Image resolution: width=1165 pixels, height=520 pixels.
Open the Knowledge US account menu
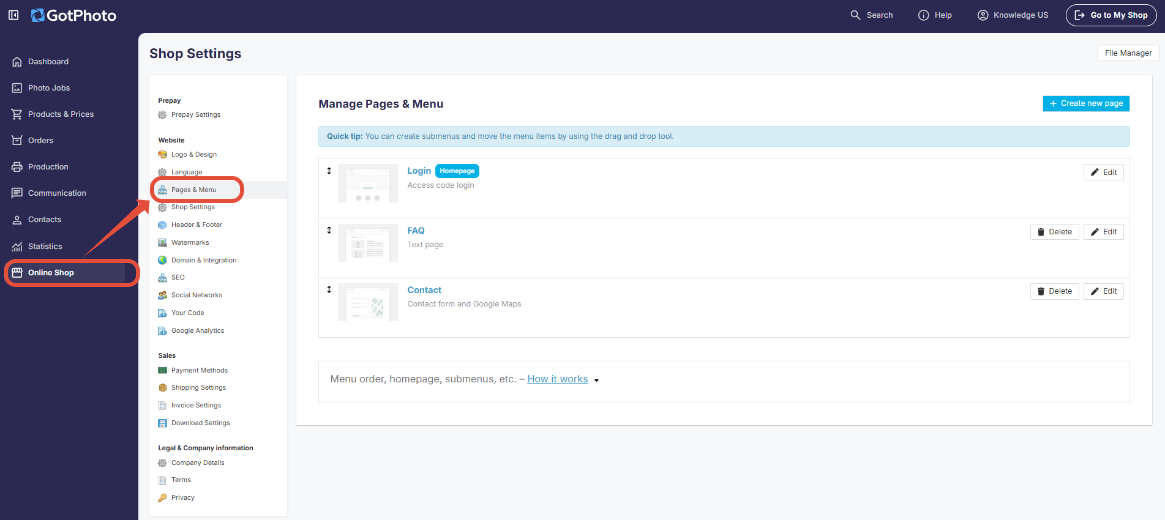pyautogui.click(x=1013, y=15)
